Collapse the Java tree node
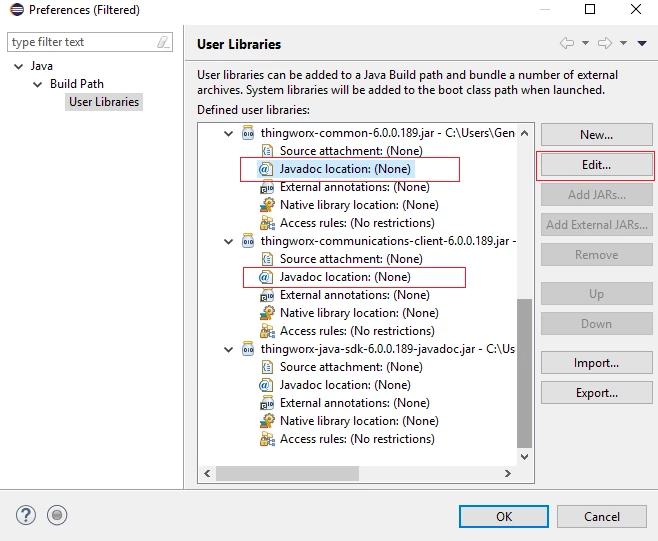658x541 pixels. coord(18,66)
